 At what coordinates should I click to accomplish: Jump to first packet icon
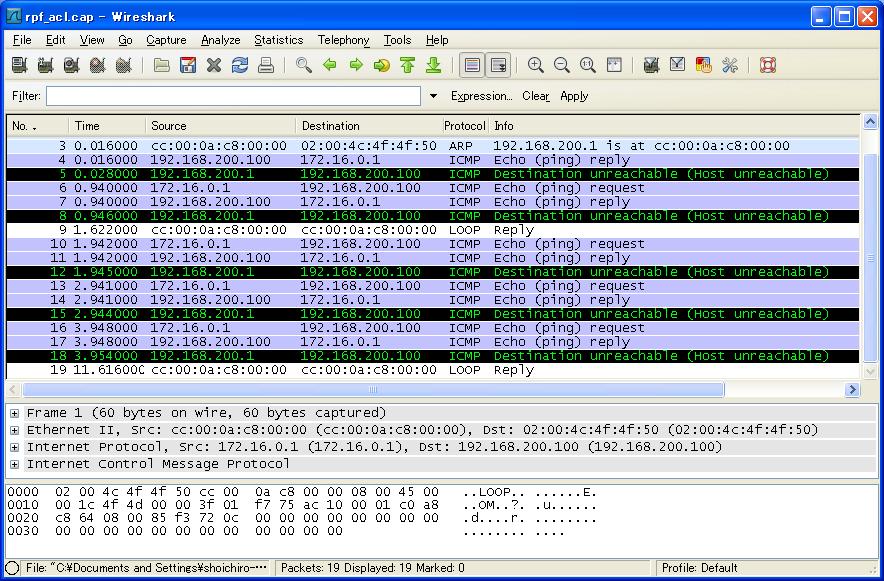[408, 65]
